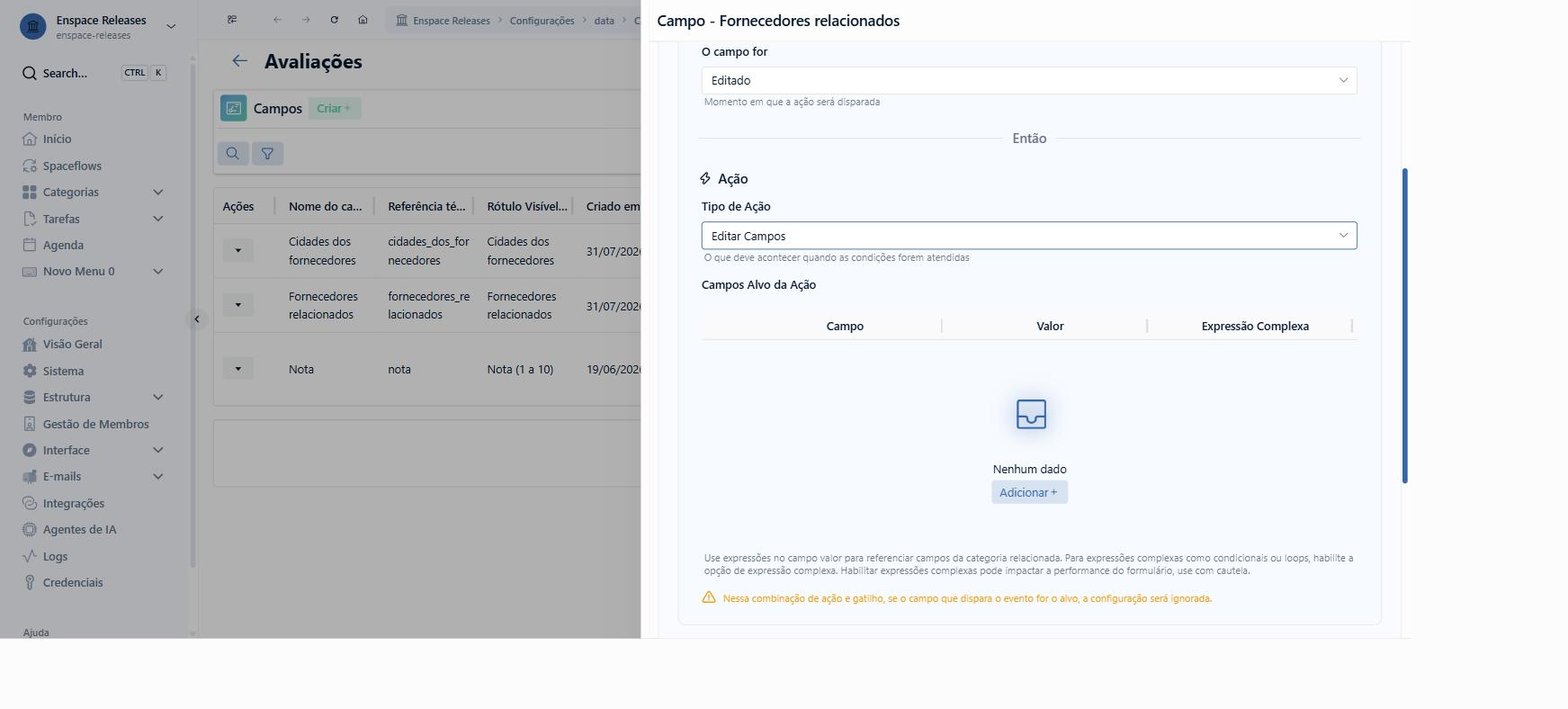Click the Integrações icon in sidebar
The height and width of the screenshot is (709, 1568).
pos(30,503)
